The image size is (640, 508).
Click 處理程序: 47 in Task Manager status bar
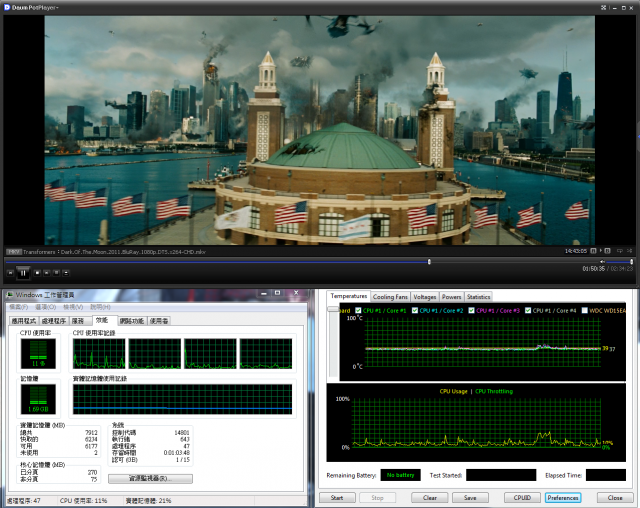click(24, 501)
